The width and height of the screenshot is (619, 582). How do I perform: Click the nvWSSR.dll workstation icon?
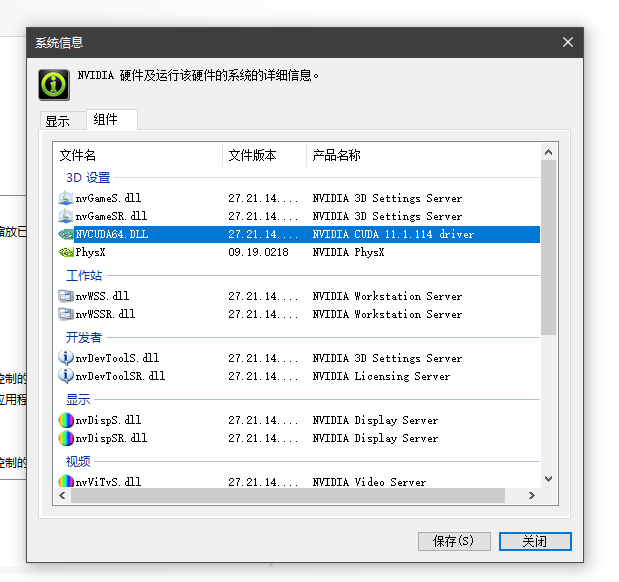pos(66,314)
